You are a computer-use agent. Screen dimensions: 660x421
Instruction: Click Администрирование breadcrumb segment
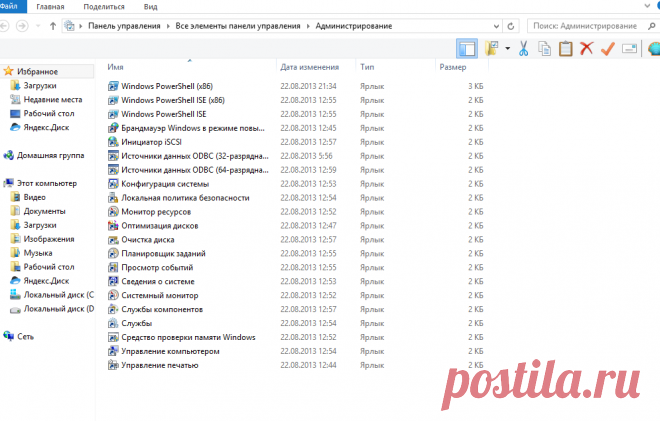(354, 26)
